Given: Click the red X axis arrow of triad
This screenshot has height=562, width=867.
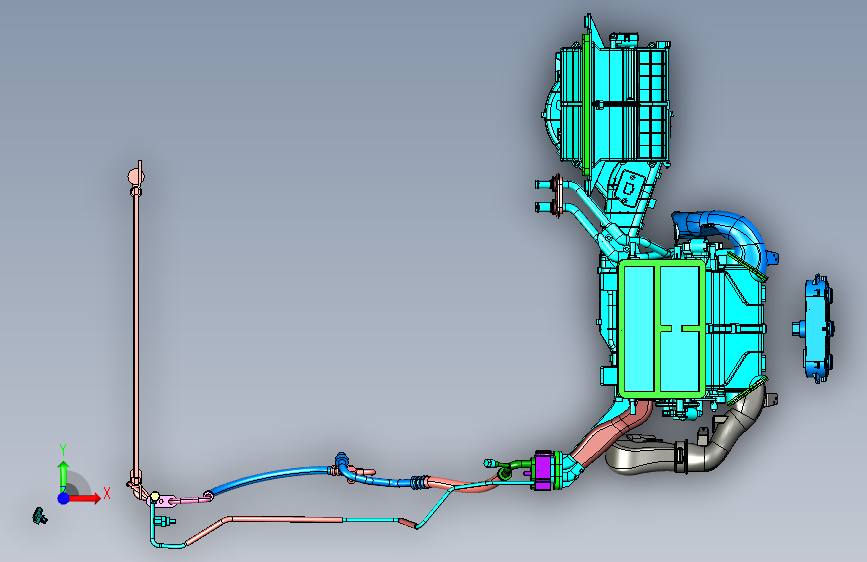Looking at the screenshot, I should (x=86, y=498).
